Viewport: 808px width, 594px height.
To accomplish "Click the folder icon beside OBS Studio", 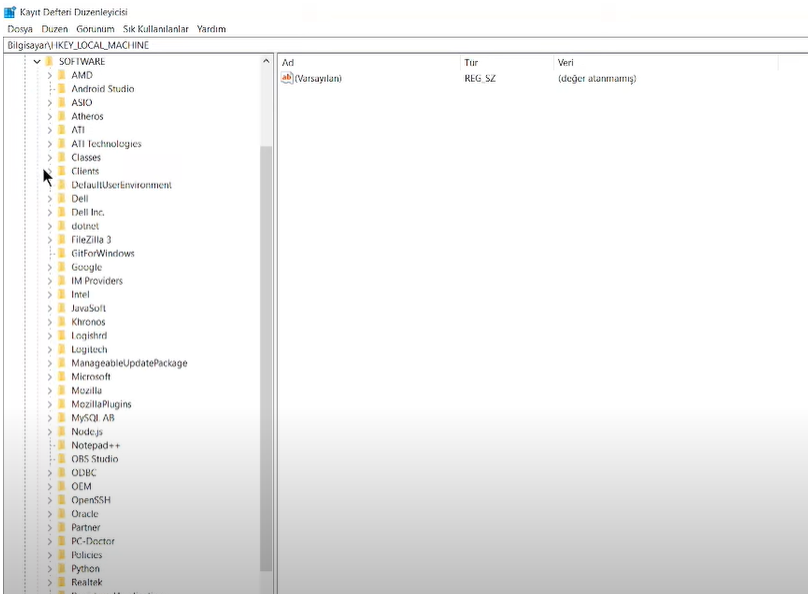I will 61,459.
